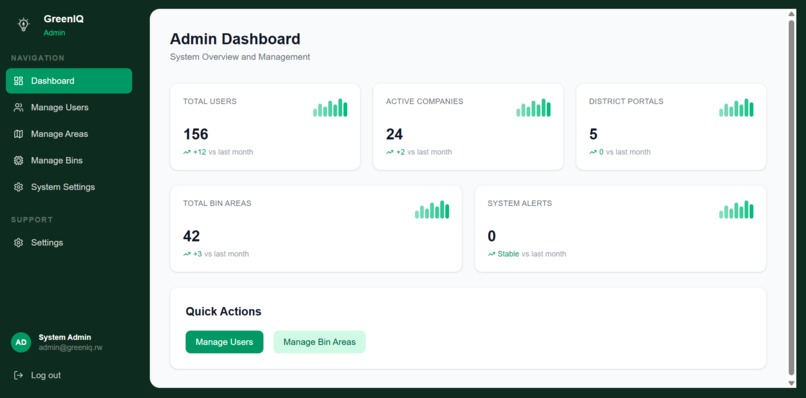Click the ACTIVE COMPANIES card label
Image resolution: width=806 pixels, height=398 pixels.
[425, 101]
